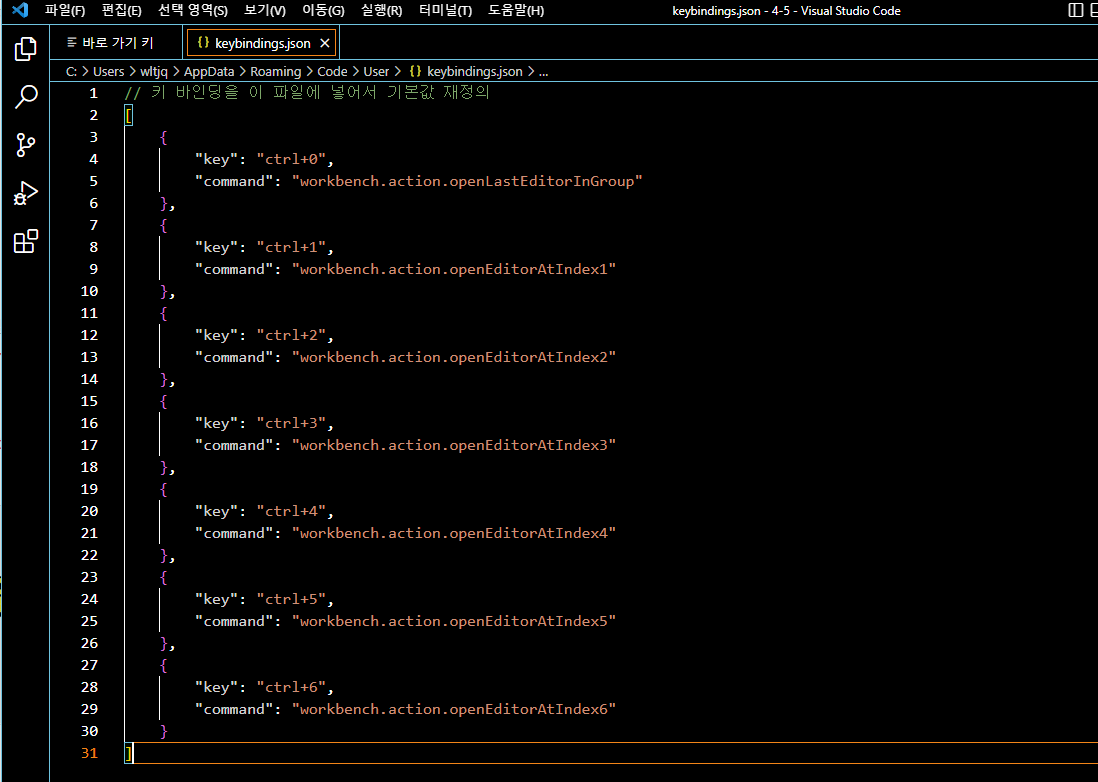Image resolution: width=1098 pixels, height=782 pixels.
Task: Click the VS Code logo icon
Action: (20, 11)
